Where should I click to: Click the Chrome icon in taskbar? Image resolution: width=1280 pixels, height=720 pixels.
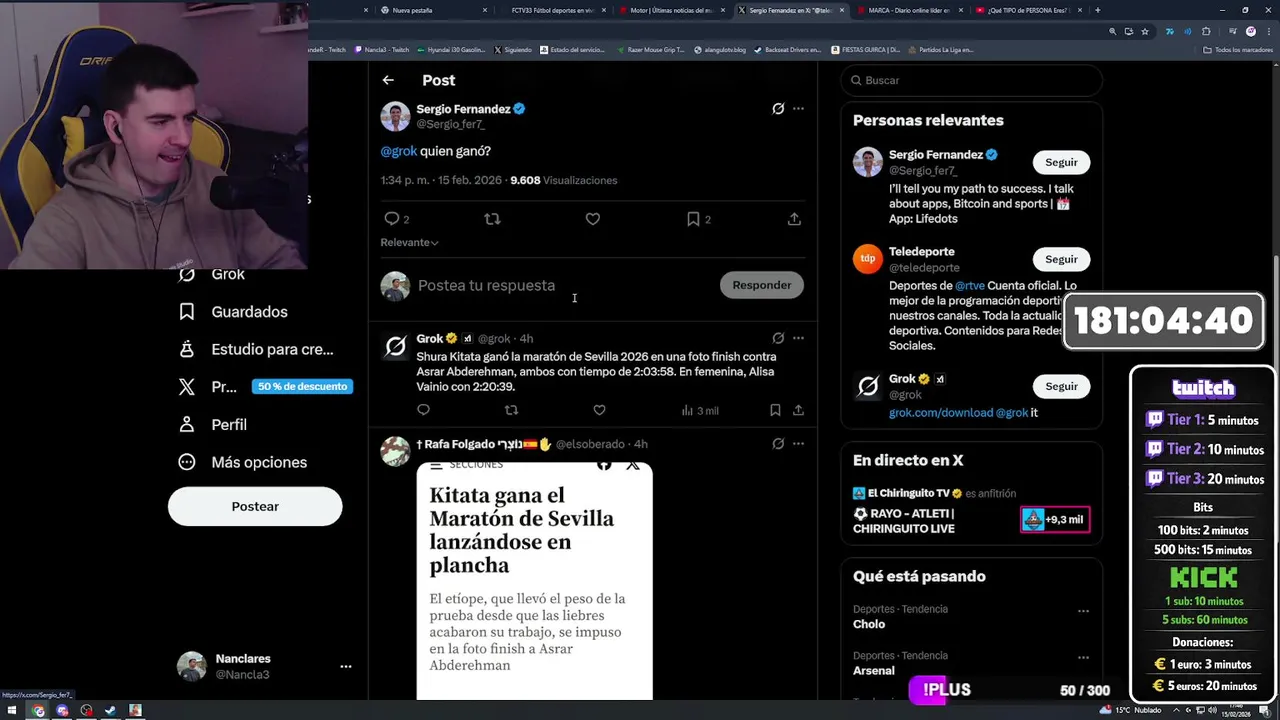click(x=38, y=711)
